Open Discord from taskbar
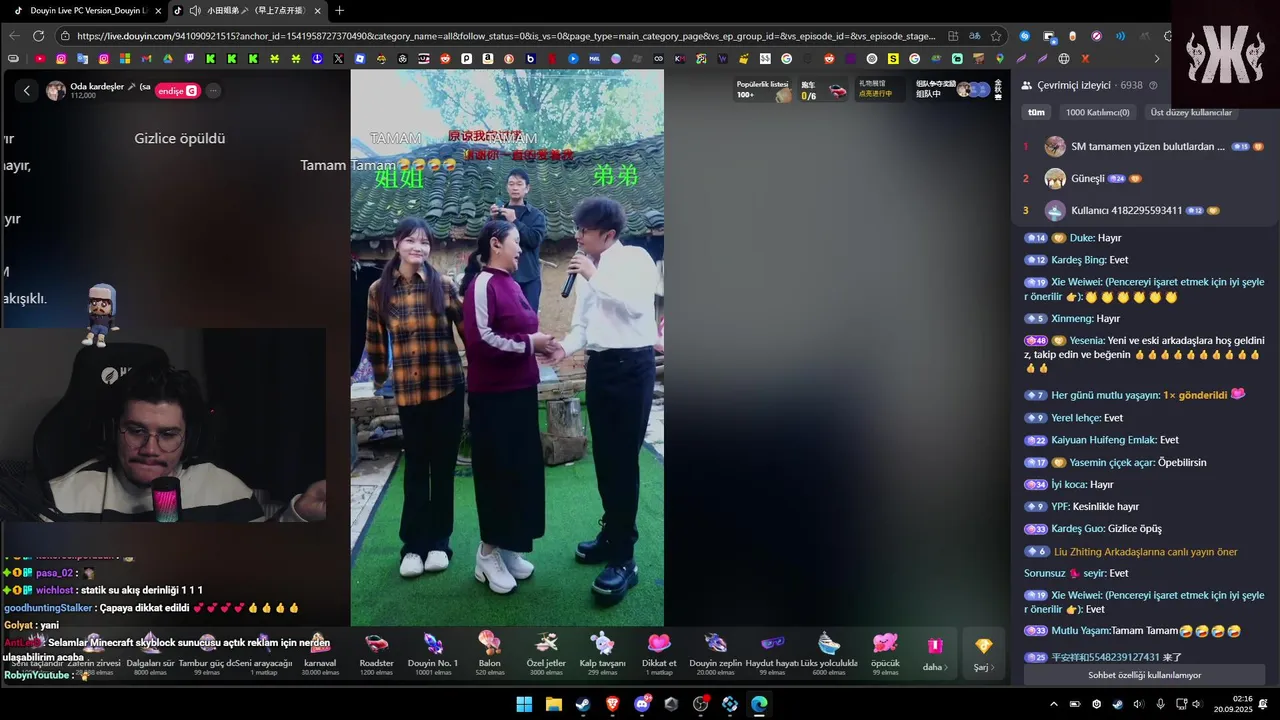Image resolution: width=1280 pixels, height=720 pixels. [x=642, y=704]
